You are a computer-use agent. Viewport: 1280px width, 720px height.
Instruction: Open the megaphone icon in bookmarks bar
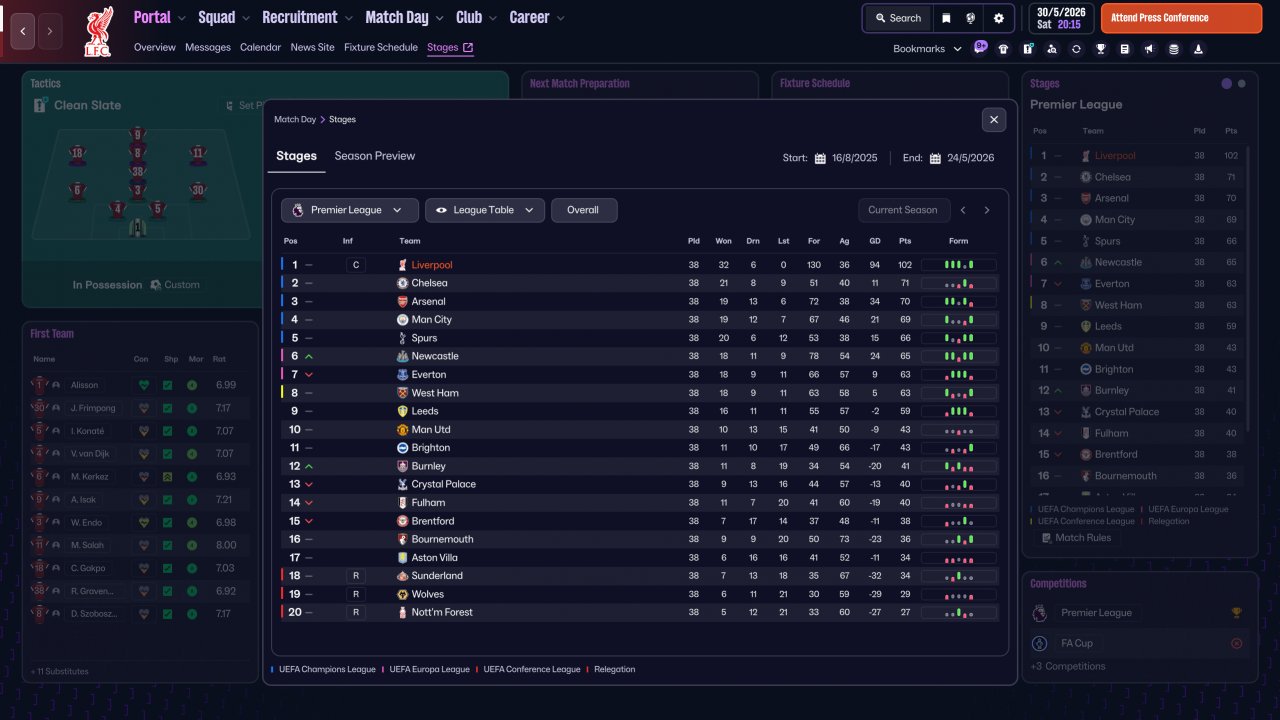pos(1149,48)
